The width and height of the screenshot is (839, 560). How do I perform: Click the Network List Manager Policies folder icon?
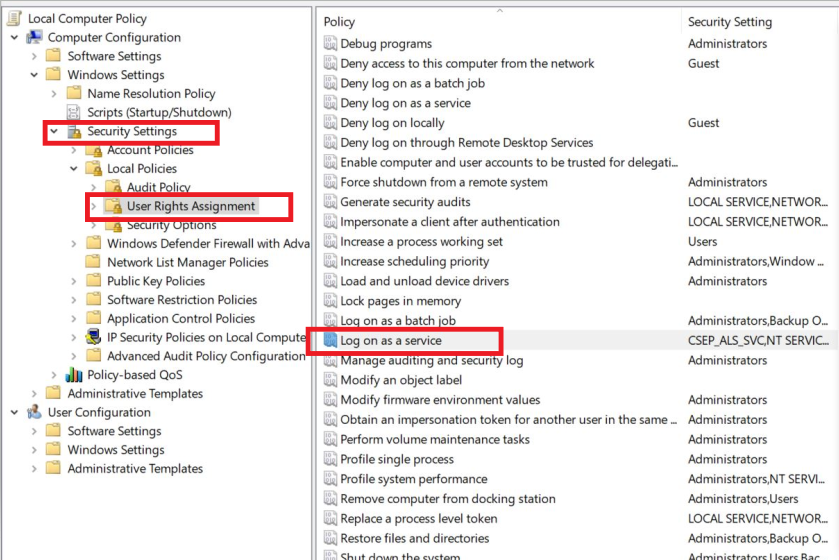pos(94,262)
